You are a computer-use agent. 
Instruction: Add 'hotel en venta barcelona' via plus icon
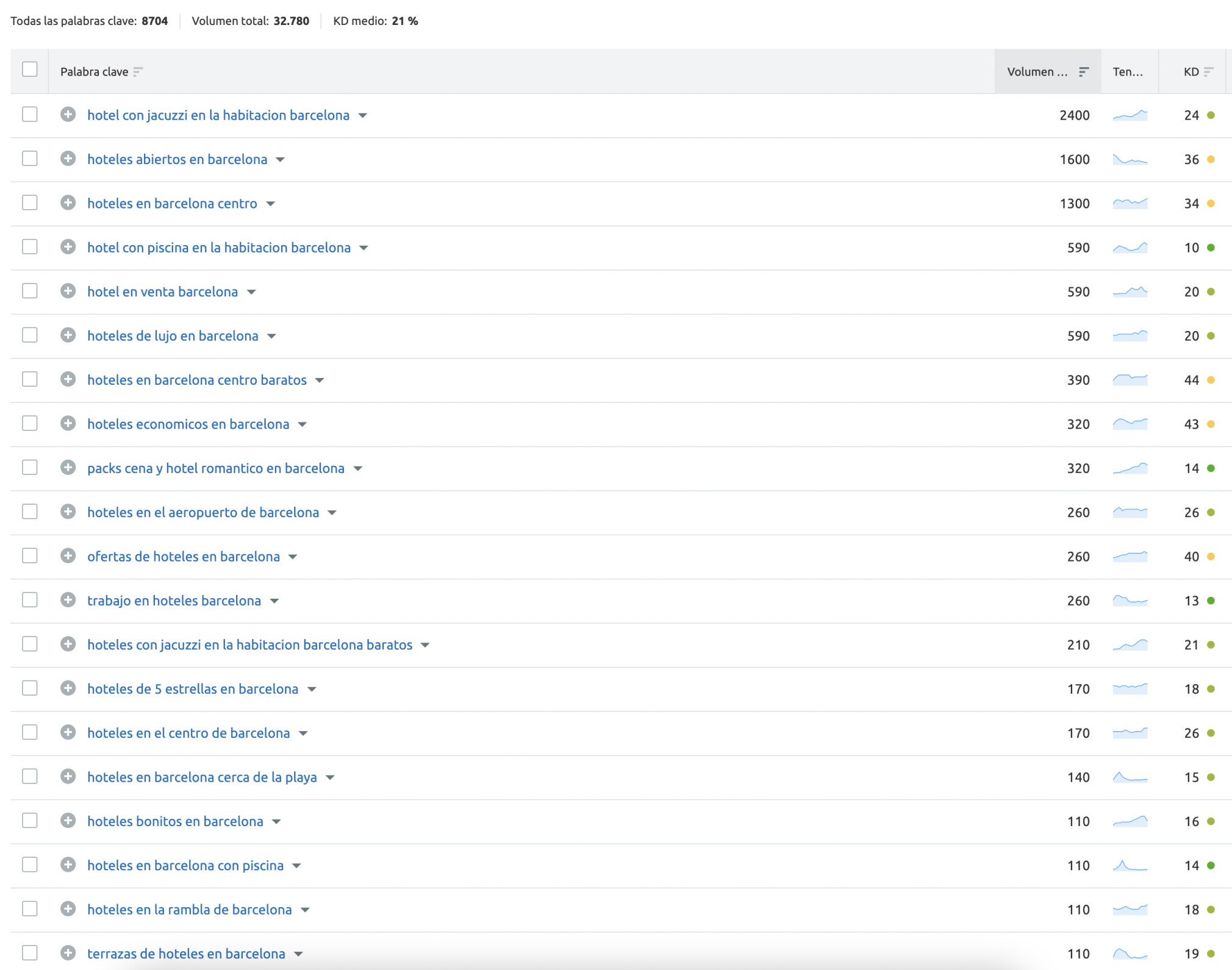pyautogui.click(x=68, y=291)
